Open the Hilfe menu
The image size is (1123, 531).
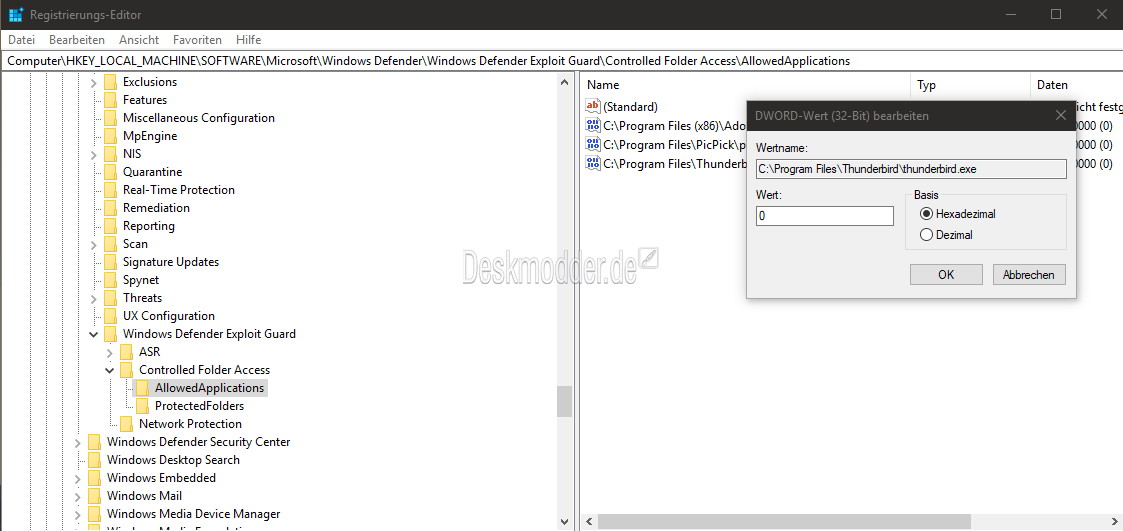[x=249, y=39]
